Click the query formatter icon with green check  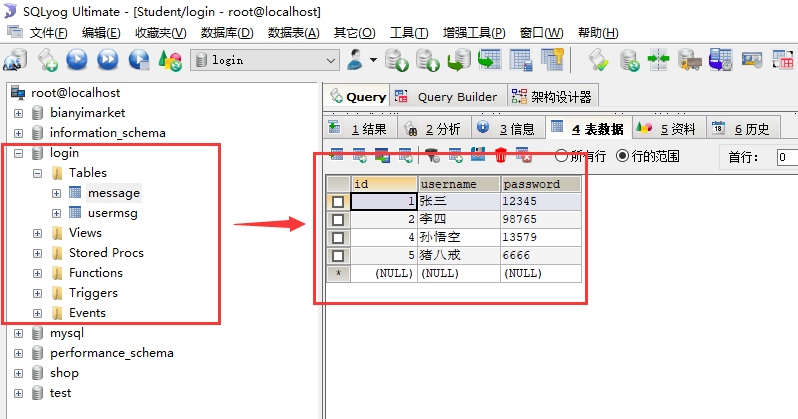[x=598, y=60]
